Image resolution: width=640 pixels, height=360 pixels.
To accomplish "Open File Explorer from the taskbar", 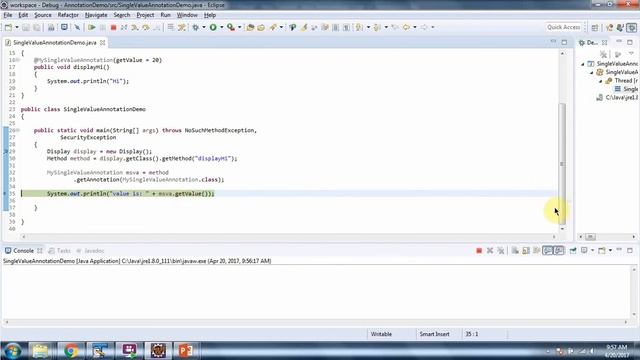I will (x=40, y=351).
